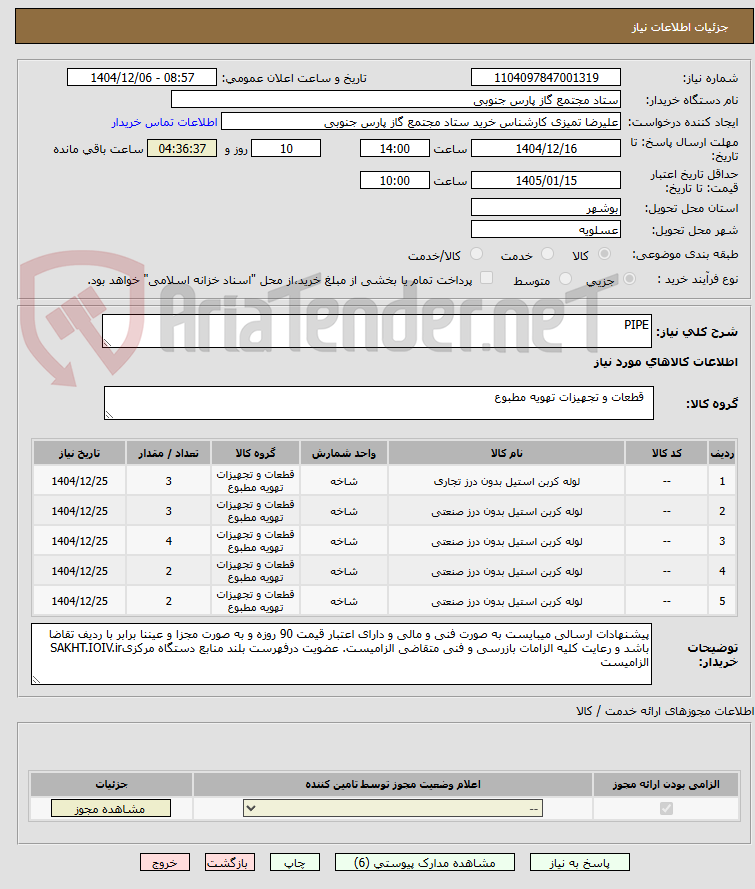Image resolution: width=755 pixels, height=889 pixels.
Task: Select the کالا radio button
Action: 604,255
